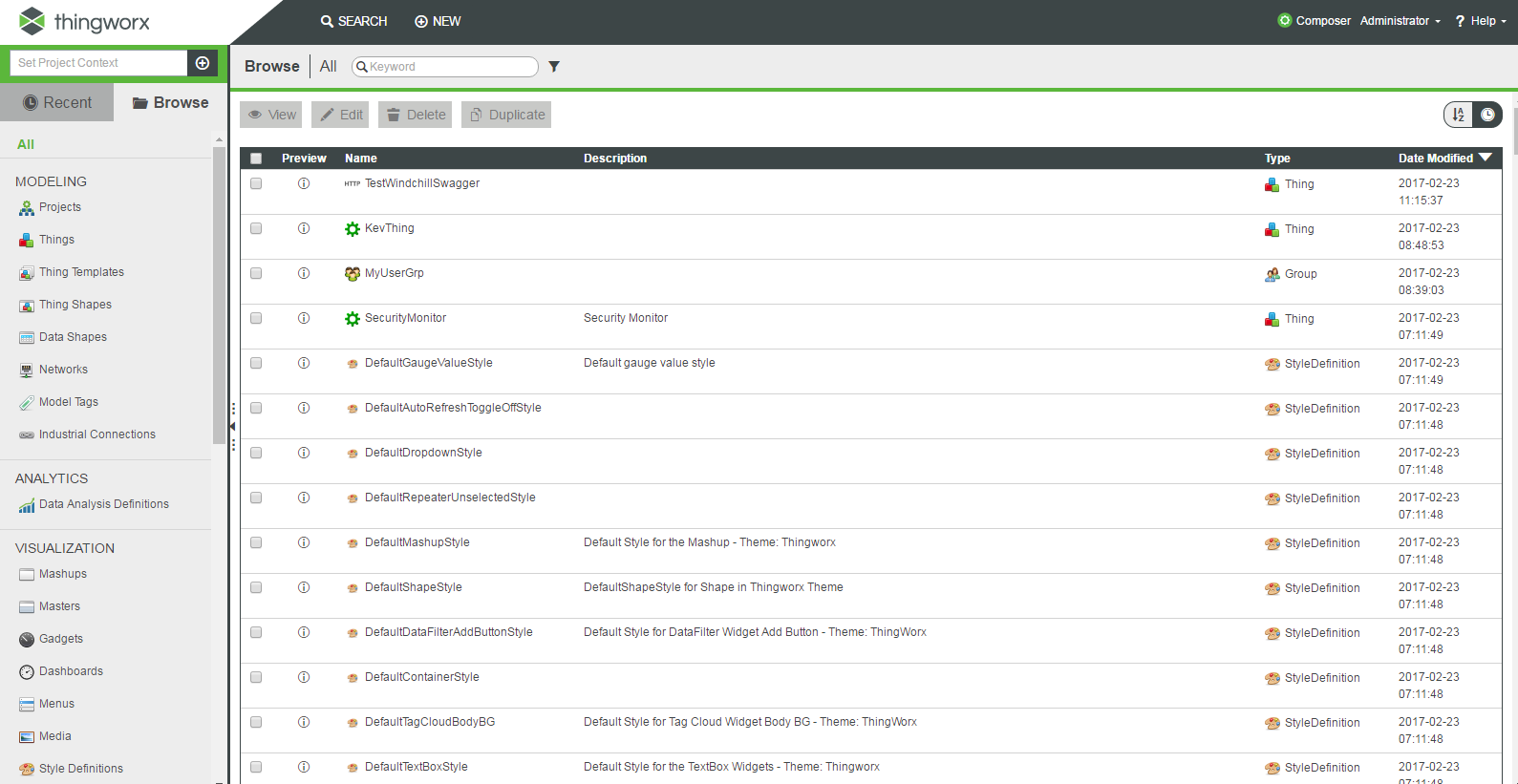1518x784 pixels.
Task: Check the MyUserGrp row checkbox
Action: point(256,273)
